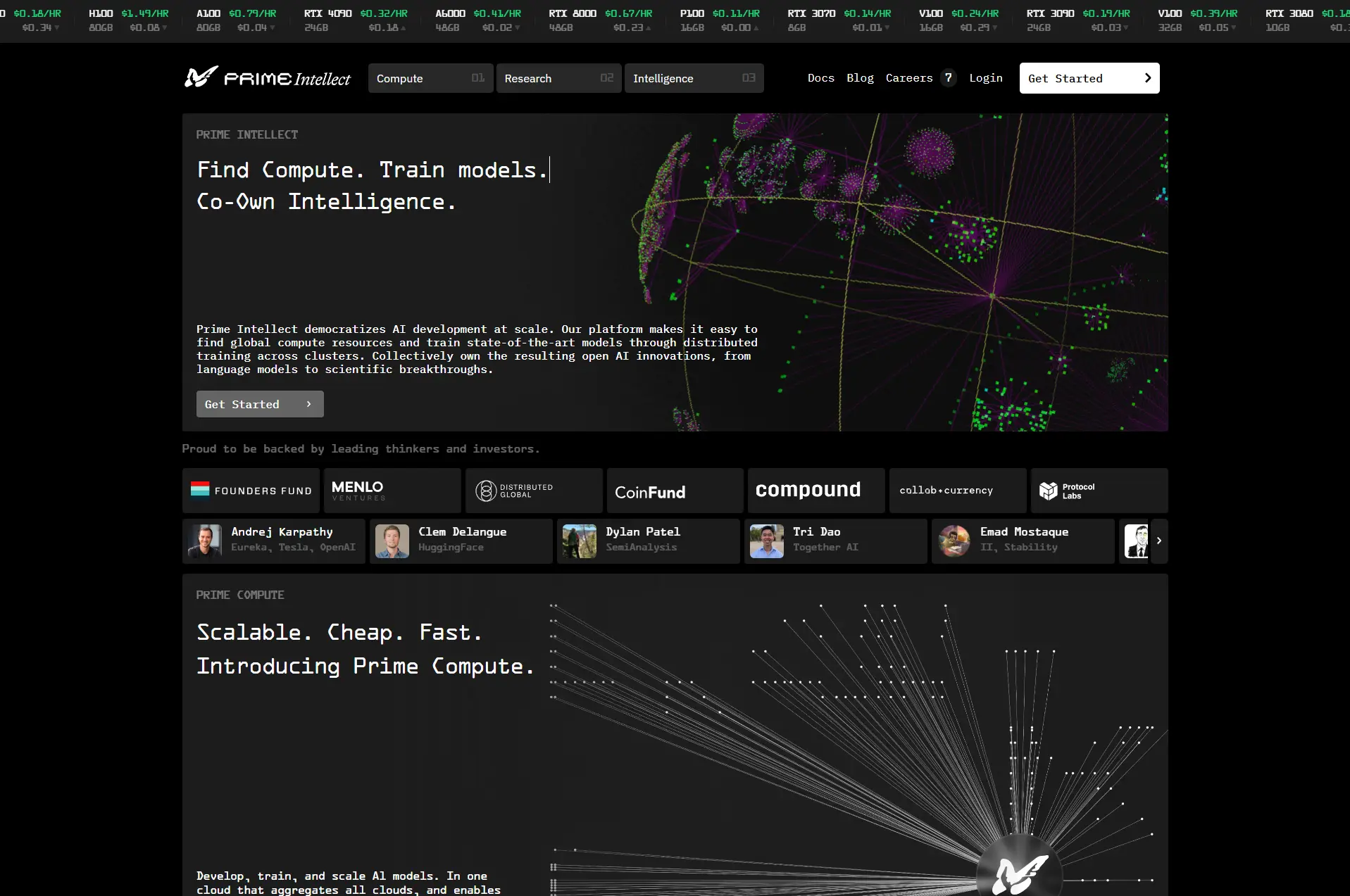This screenshot has height=896, width=1350.
Task: Click the RTX 4090 $0.32/HR ticker entry
Action: pyautogui.click(x=356, y=20)
